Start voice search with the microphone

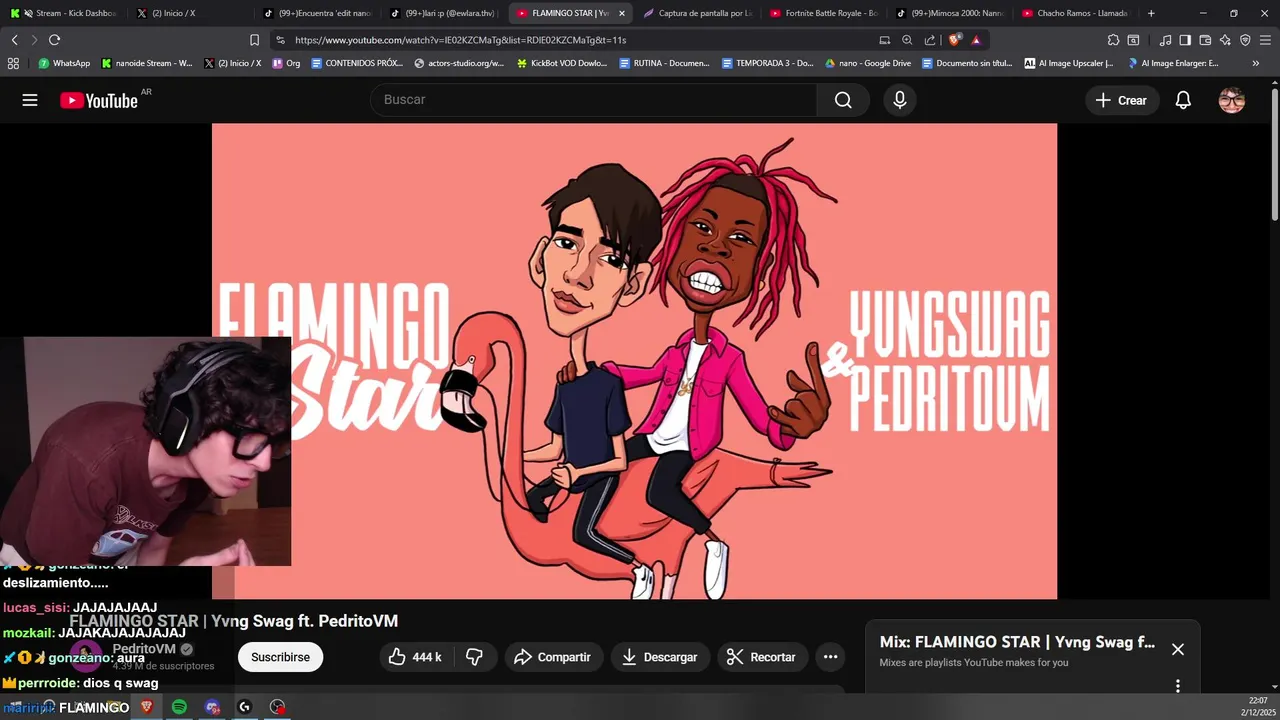point(900,100)
